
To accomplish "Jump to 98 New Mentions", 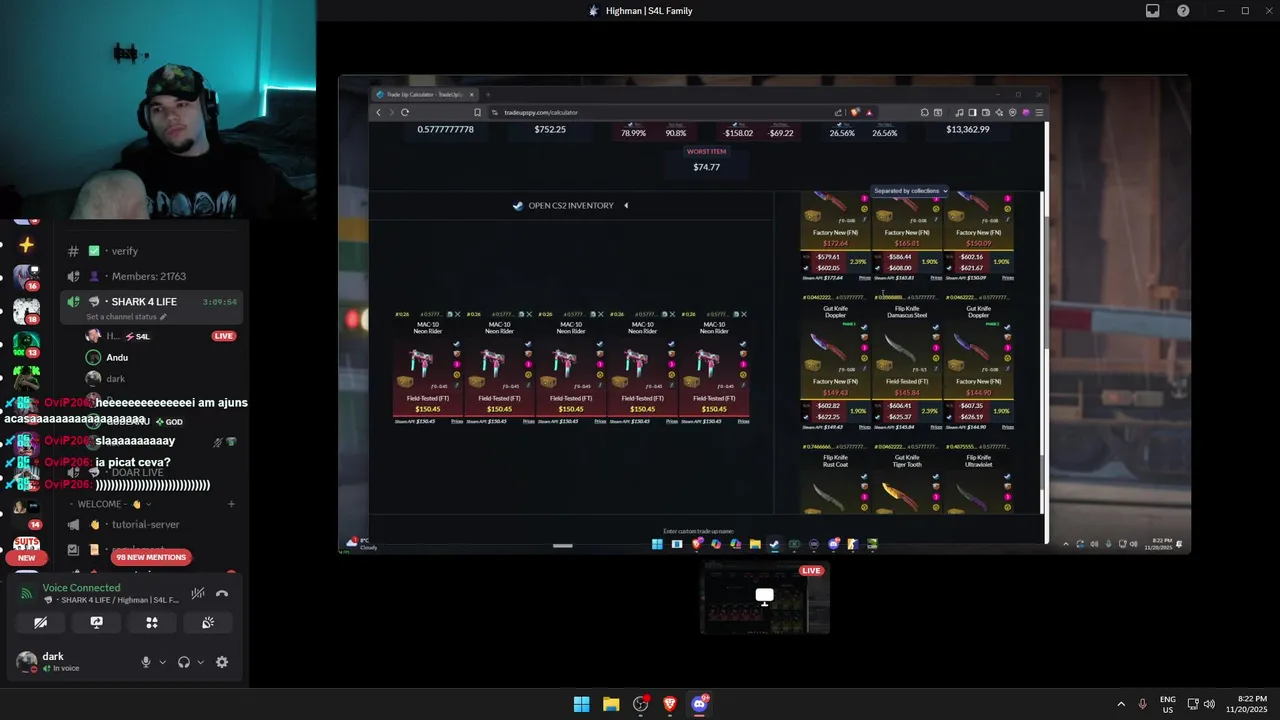I will click(x=151, y=557).
